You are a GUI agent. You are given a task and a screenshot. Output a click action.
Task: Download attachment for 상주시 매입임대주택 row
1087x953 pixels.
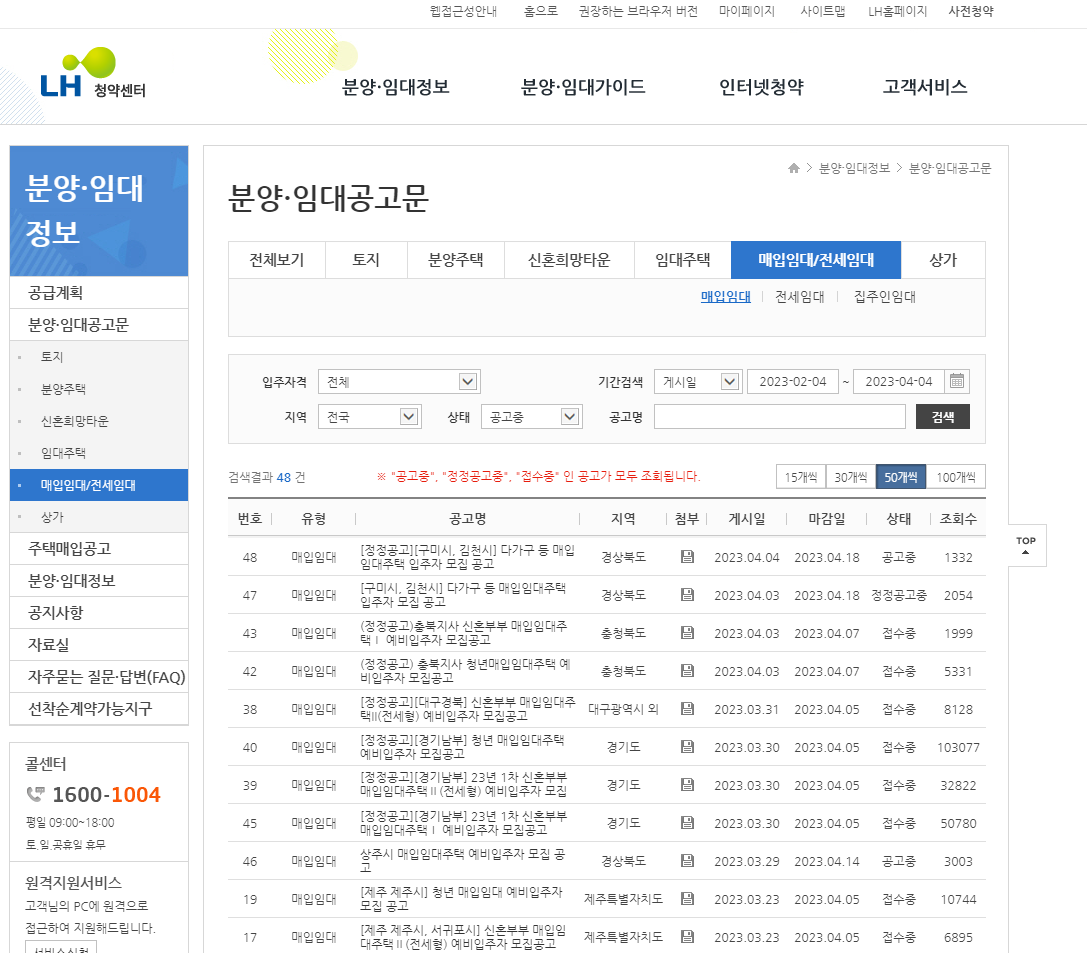(x=687, y=860)
